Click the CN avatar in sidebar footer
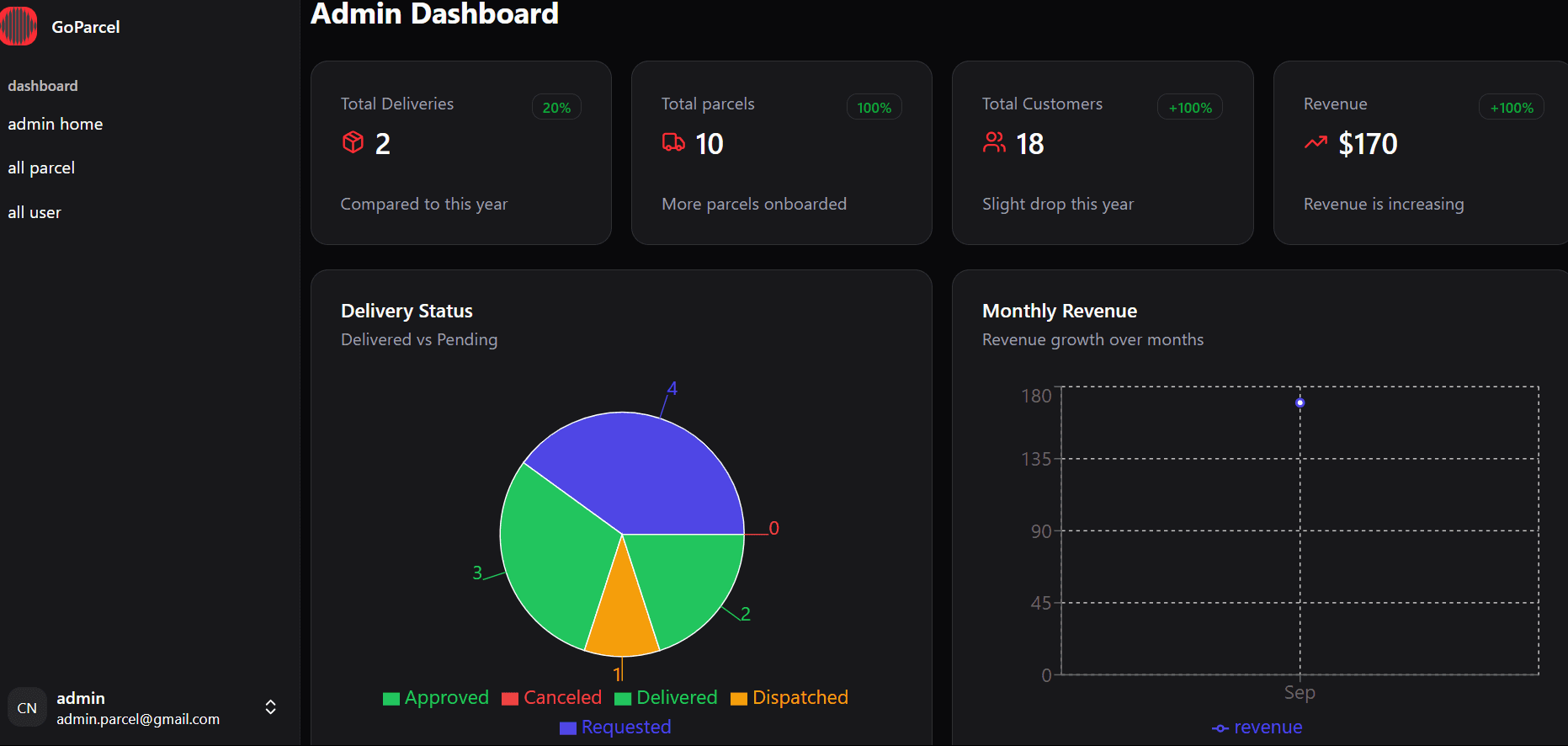1568x746 pixels. pyautogui.click(x=27, y=707)
